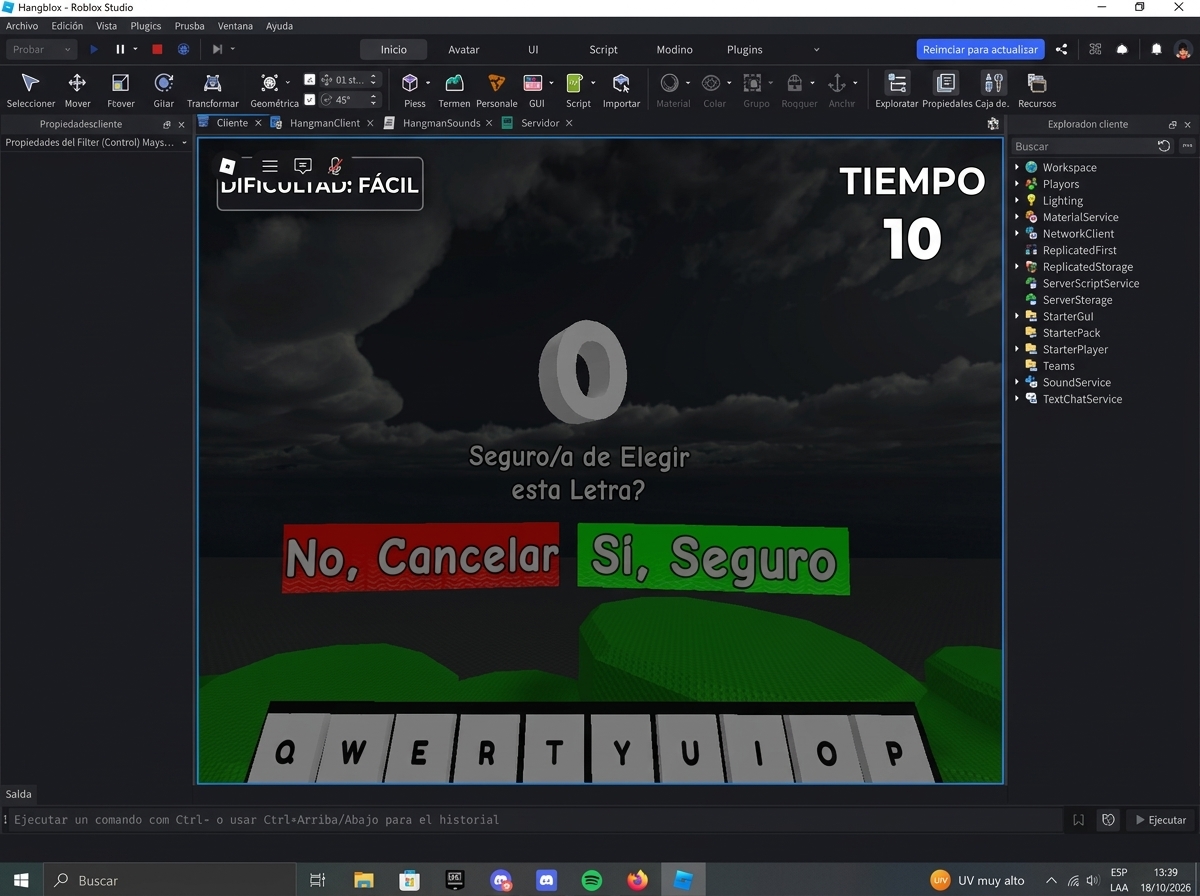This screenshot has width=1200, height=896.
Task: Open the Ayuda menu
Action: click(x=279, y=26)
